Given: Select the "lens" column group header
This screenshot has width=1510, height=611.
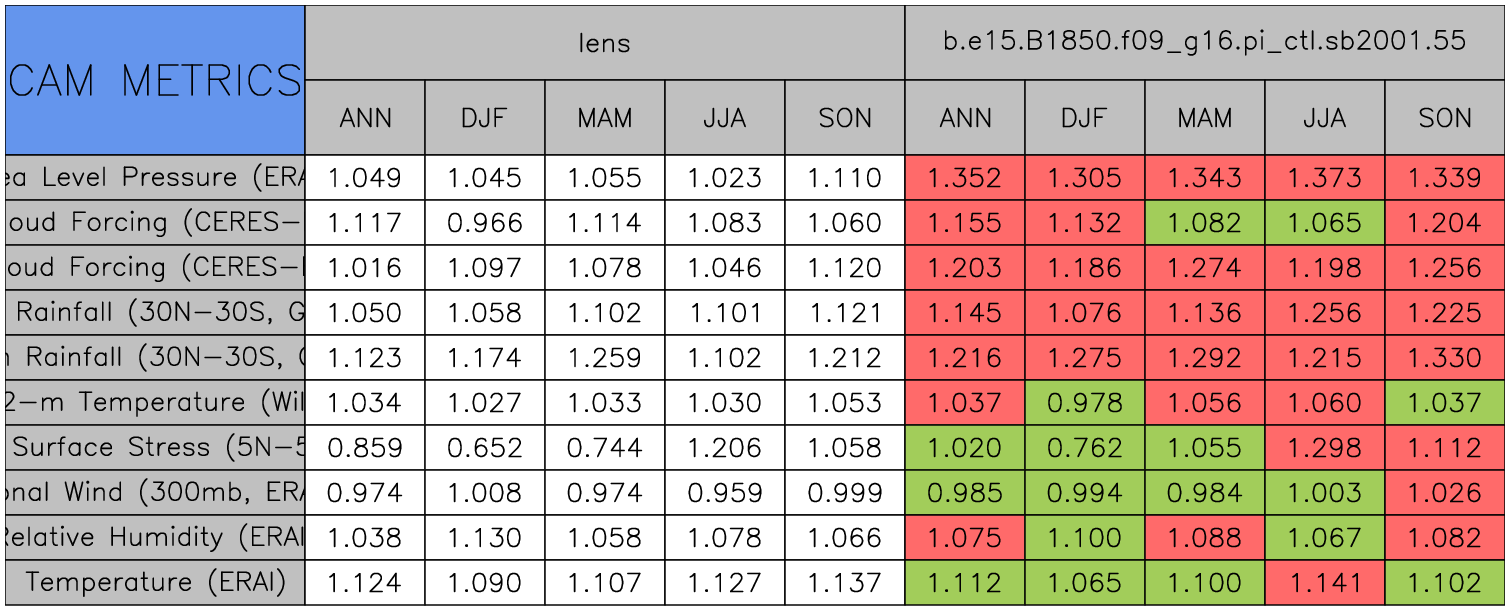Looking at the screenshot, I should pyautogui.click(x=605, y=43).
